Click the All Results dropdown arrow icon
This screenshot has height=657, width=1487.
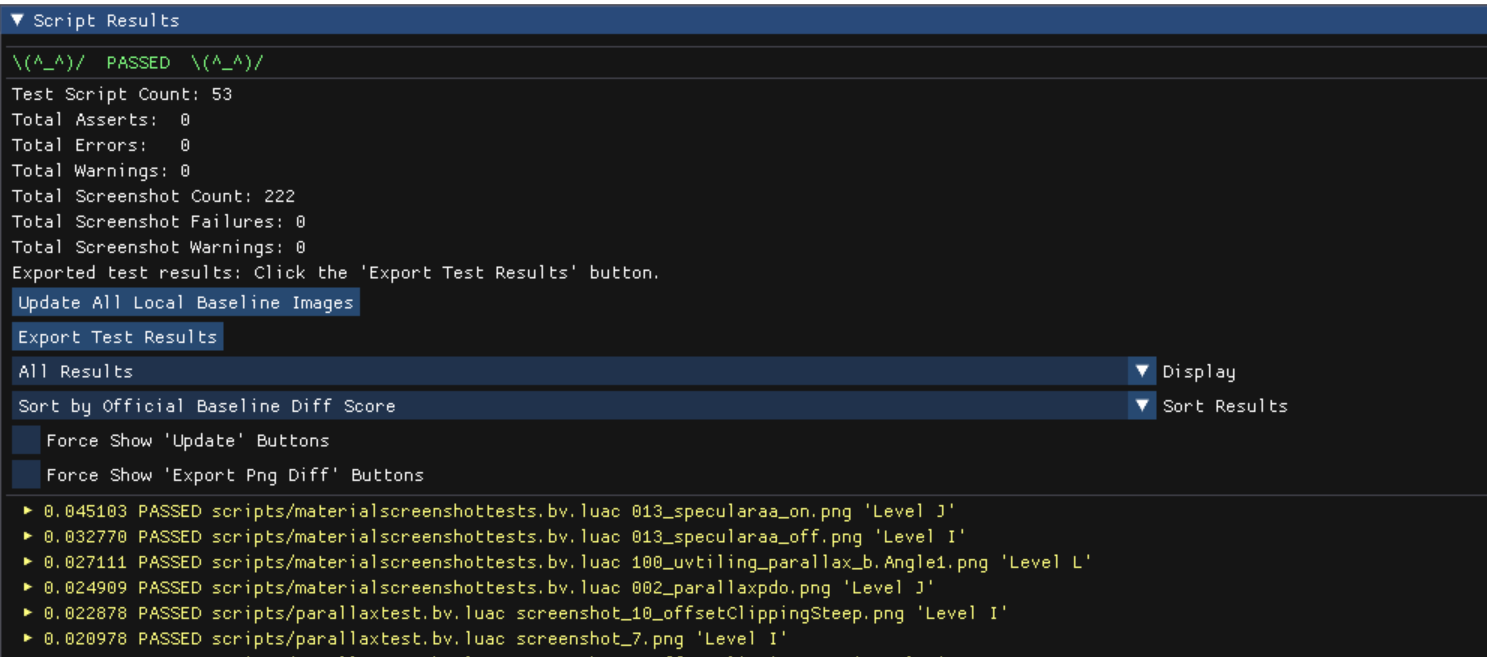click(x=1142, y=370)
